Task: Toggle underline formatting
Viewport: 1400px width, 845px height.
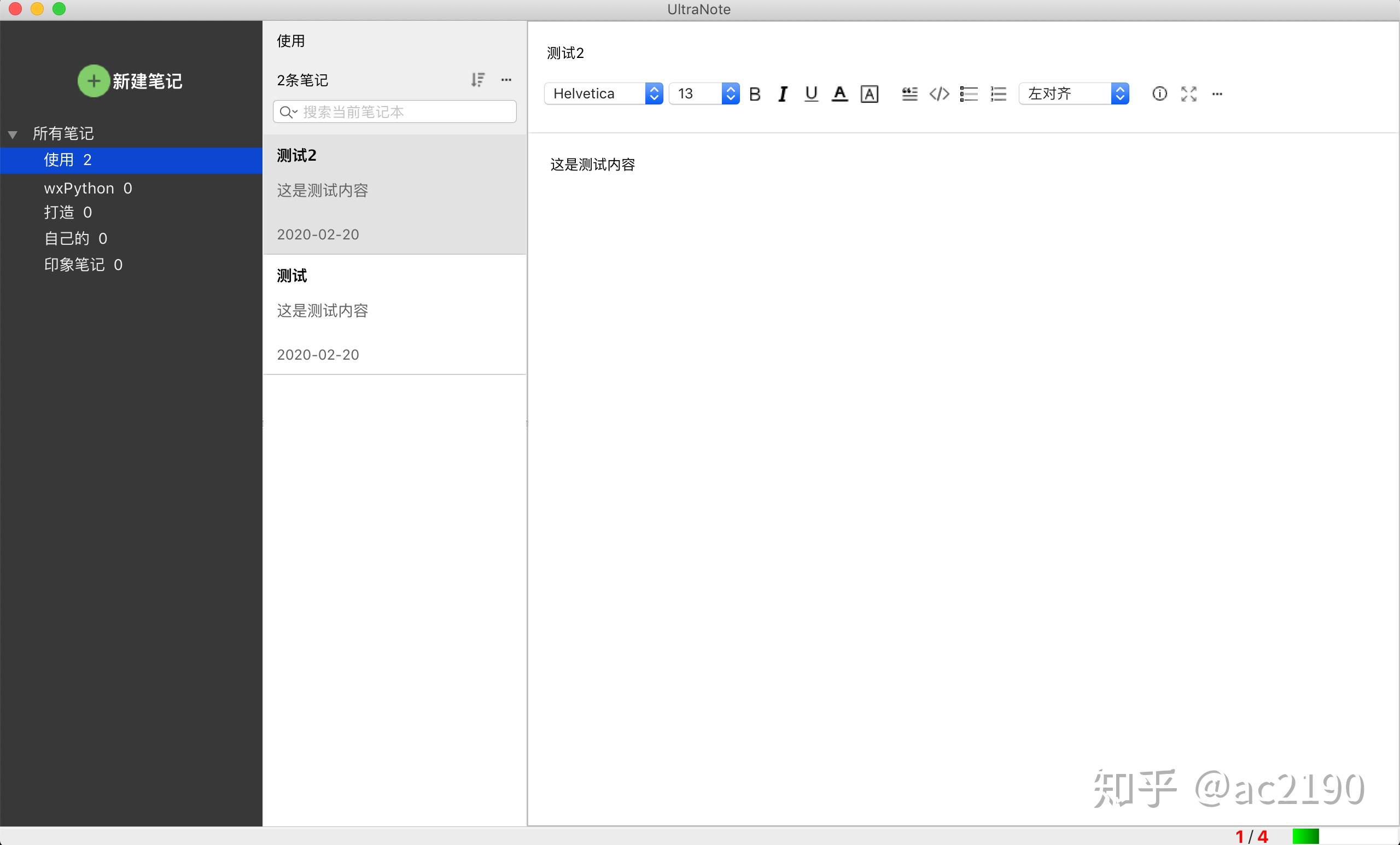Action: click(811, 93)
